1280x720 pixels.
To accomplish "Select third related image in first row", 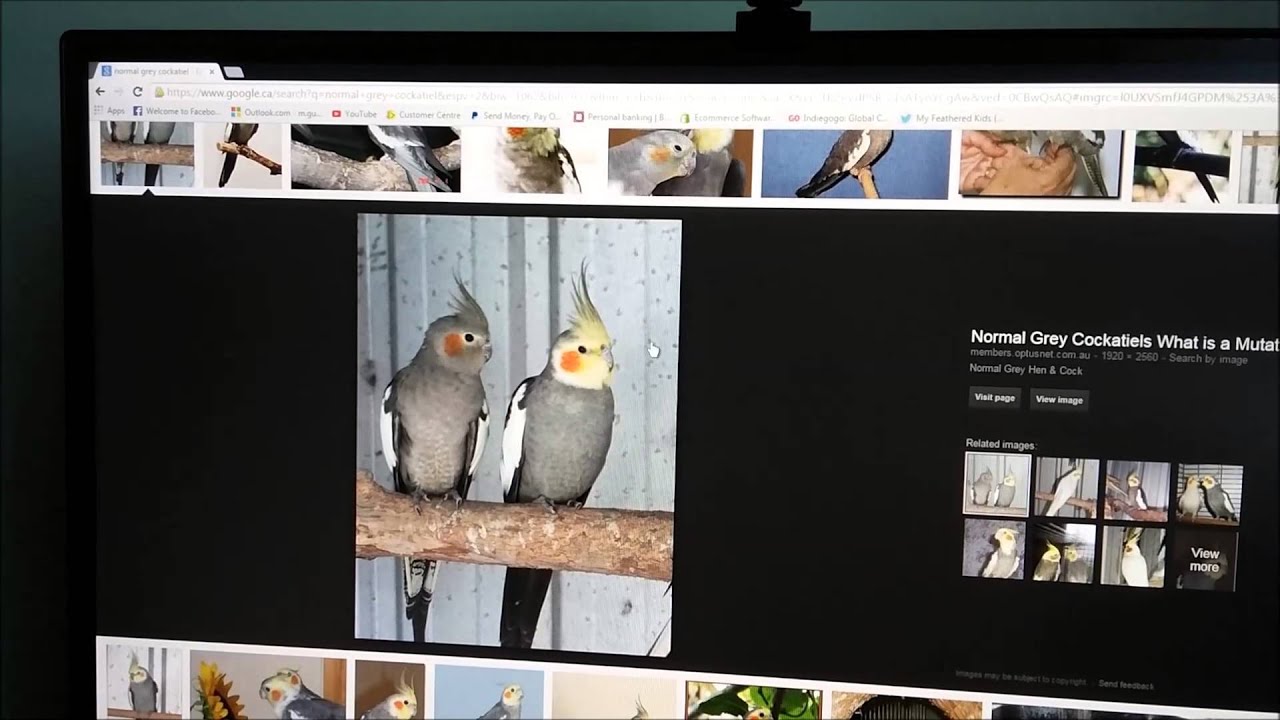I will point(1136,491).
